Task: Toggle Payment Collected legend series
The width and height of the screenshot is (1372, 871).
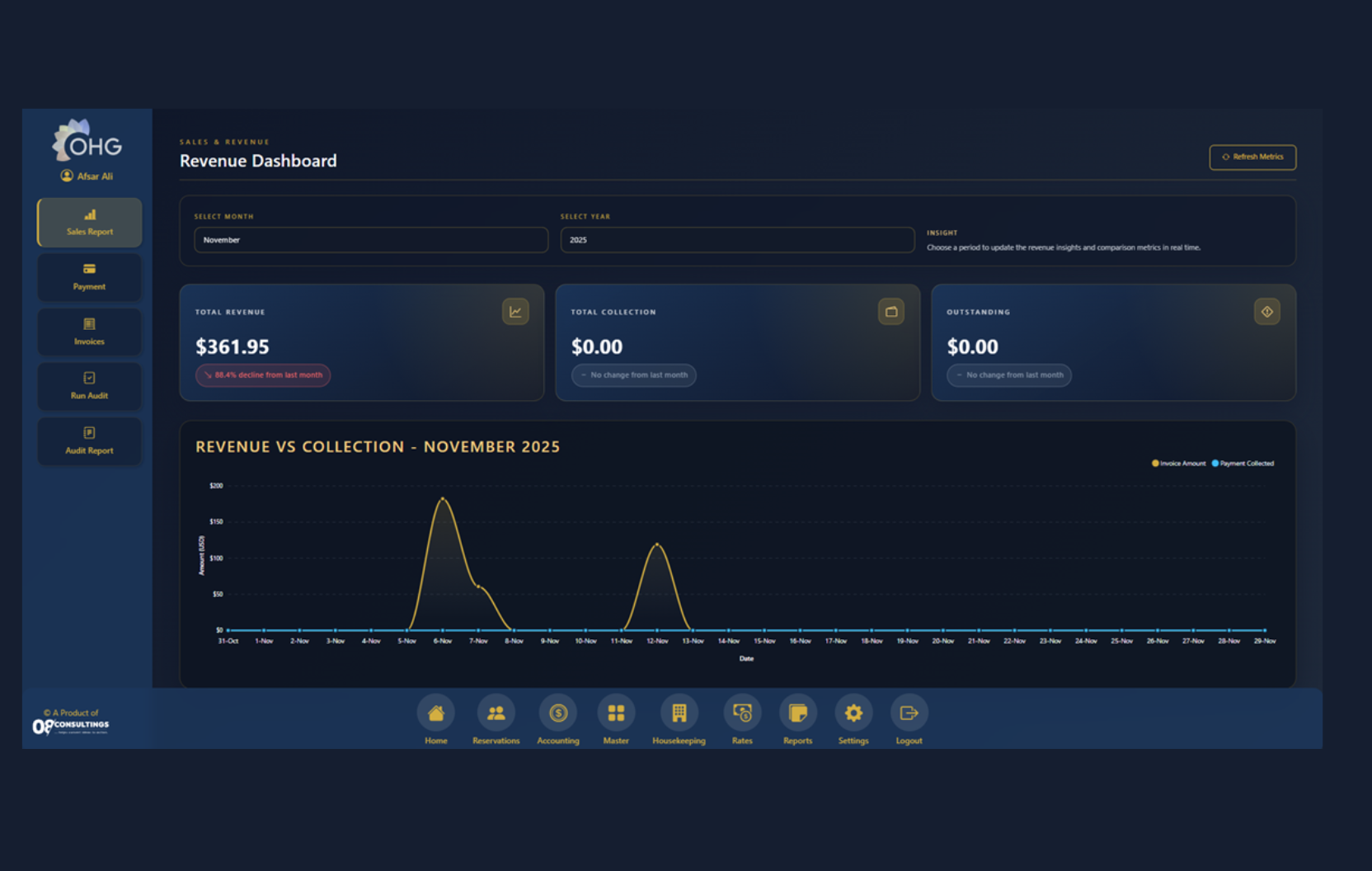Action: pos(1243,464)
